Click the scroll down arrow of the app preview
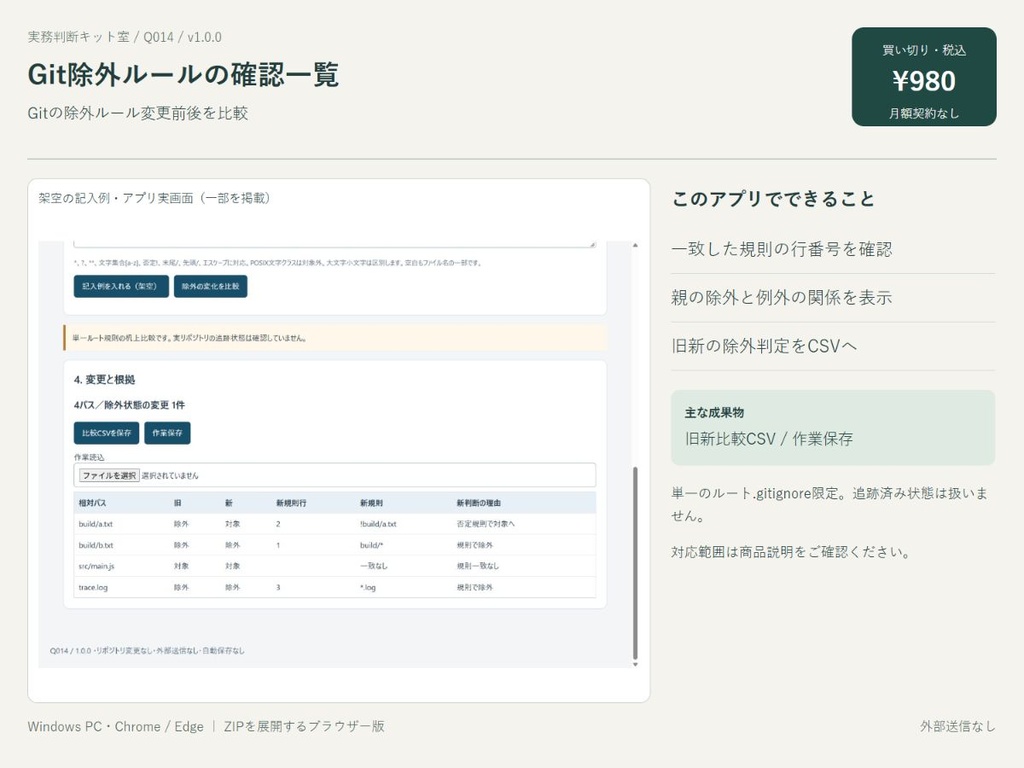 [x=635, y=664]
